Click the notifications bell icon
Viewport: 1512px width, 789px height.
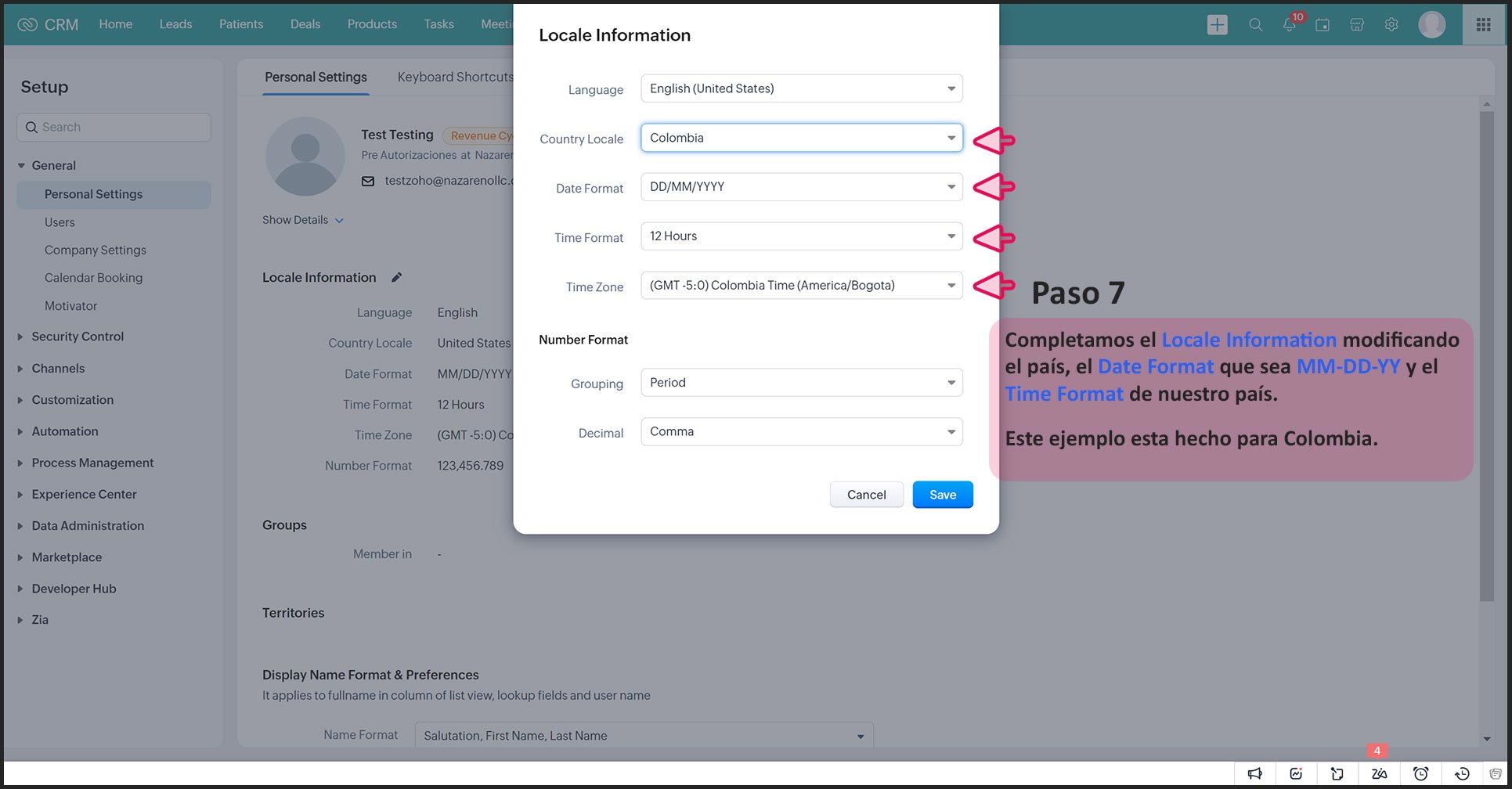click(x=1289, y=25)
